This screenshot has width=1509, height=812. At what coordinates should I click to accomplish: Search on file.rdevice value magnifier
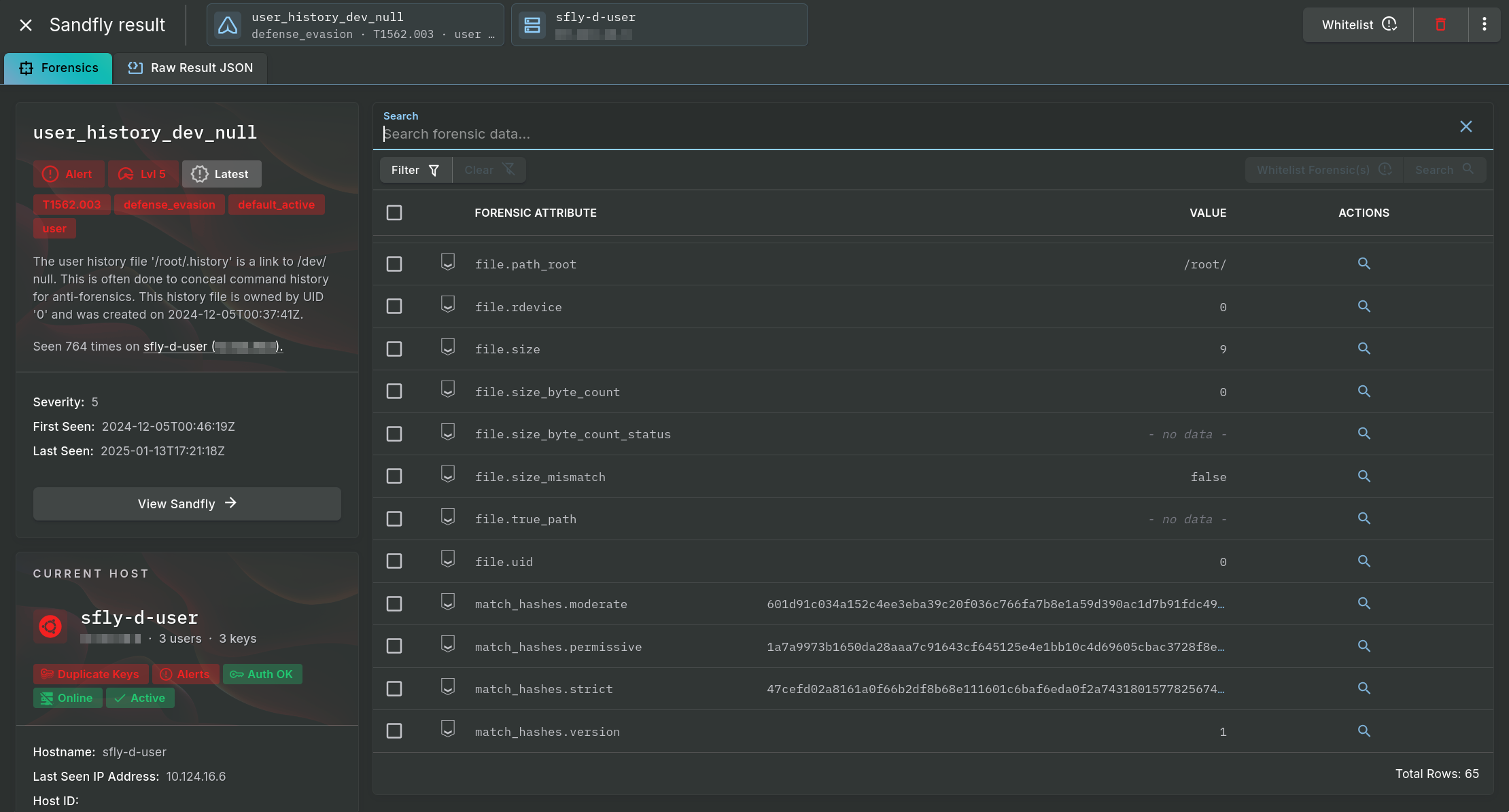click(x=1364, y=306)
